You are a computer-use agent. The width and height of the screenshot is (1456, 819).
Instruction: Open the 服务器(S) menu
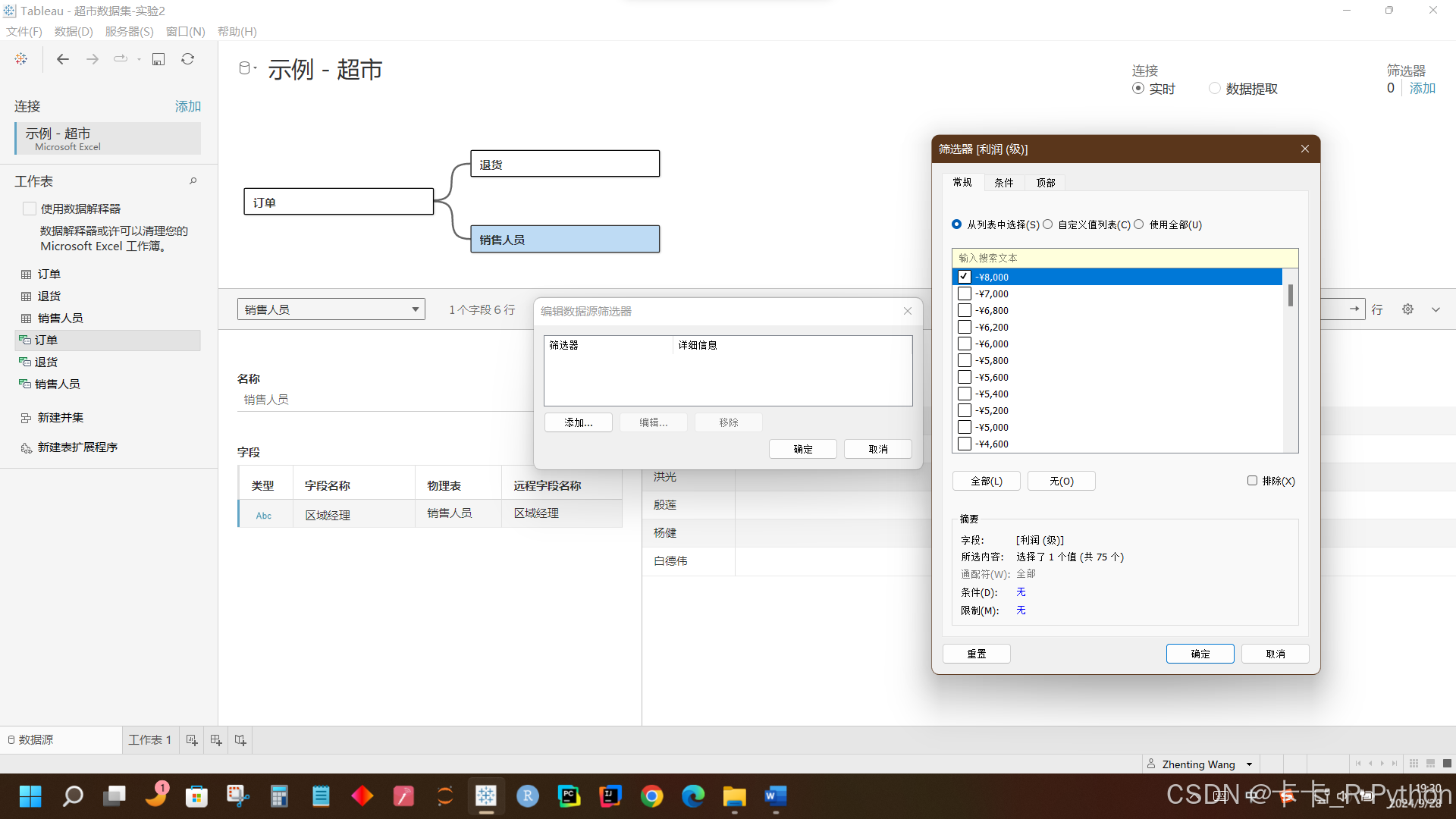click(x=129, y=32)
